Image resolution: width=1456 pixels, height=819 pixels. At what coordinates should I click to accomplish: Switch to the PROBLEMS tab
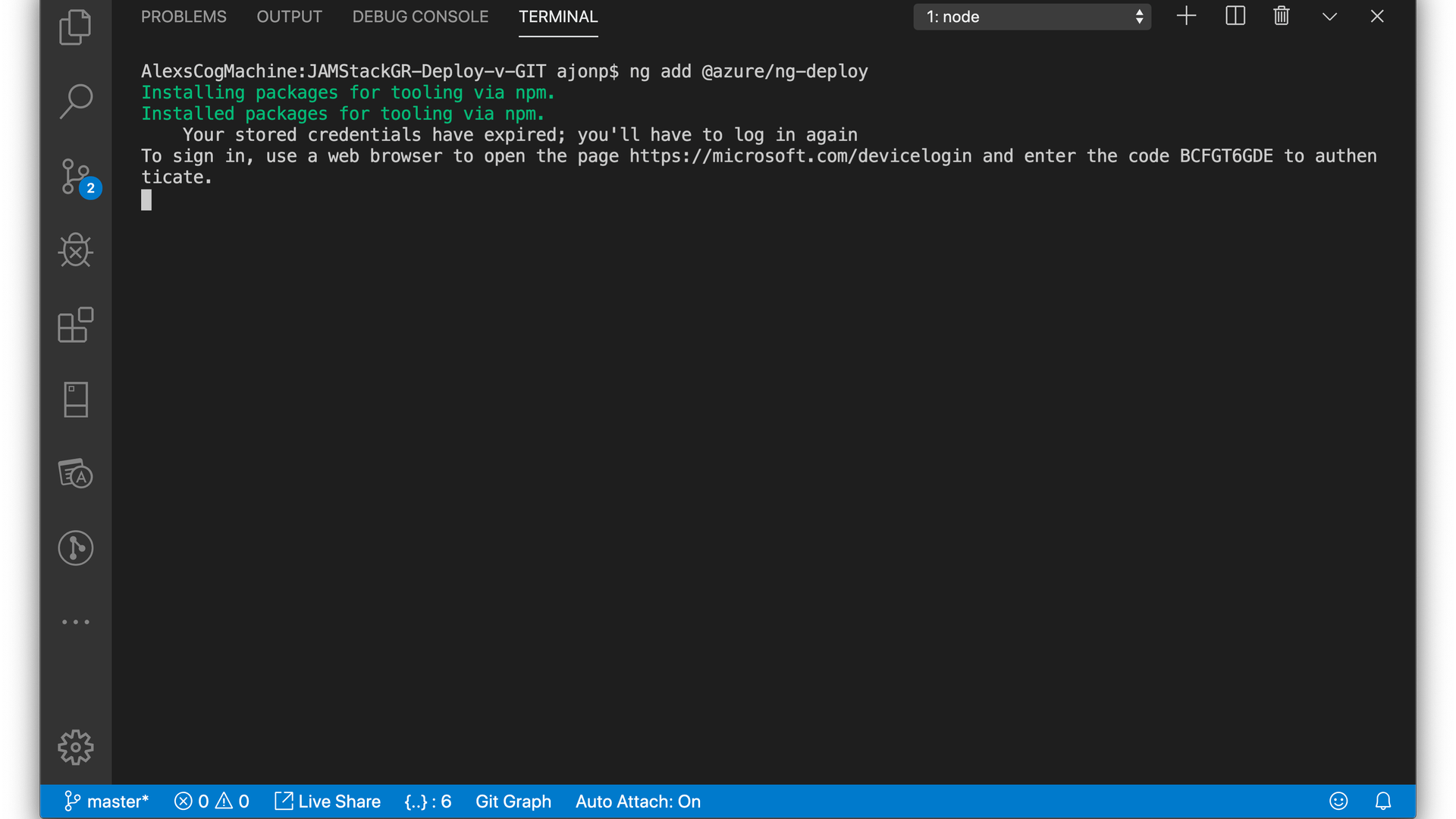point(184,17)
